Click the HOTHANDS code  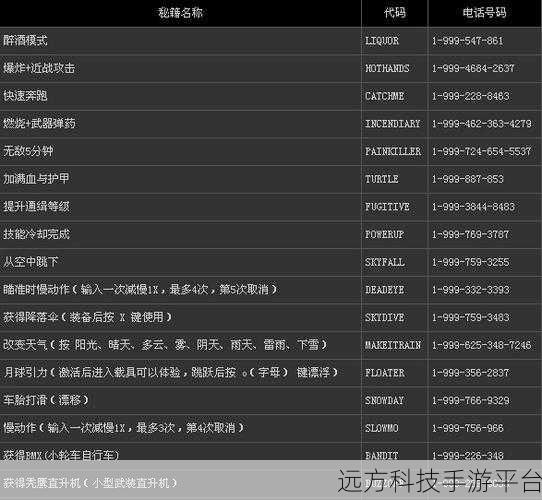[387, 68]
